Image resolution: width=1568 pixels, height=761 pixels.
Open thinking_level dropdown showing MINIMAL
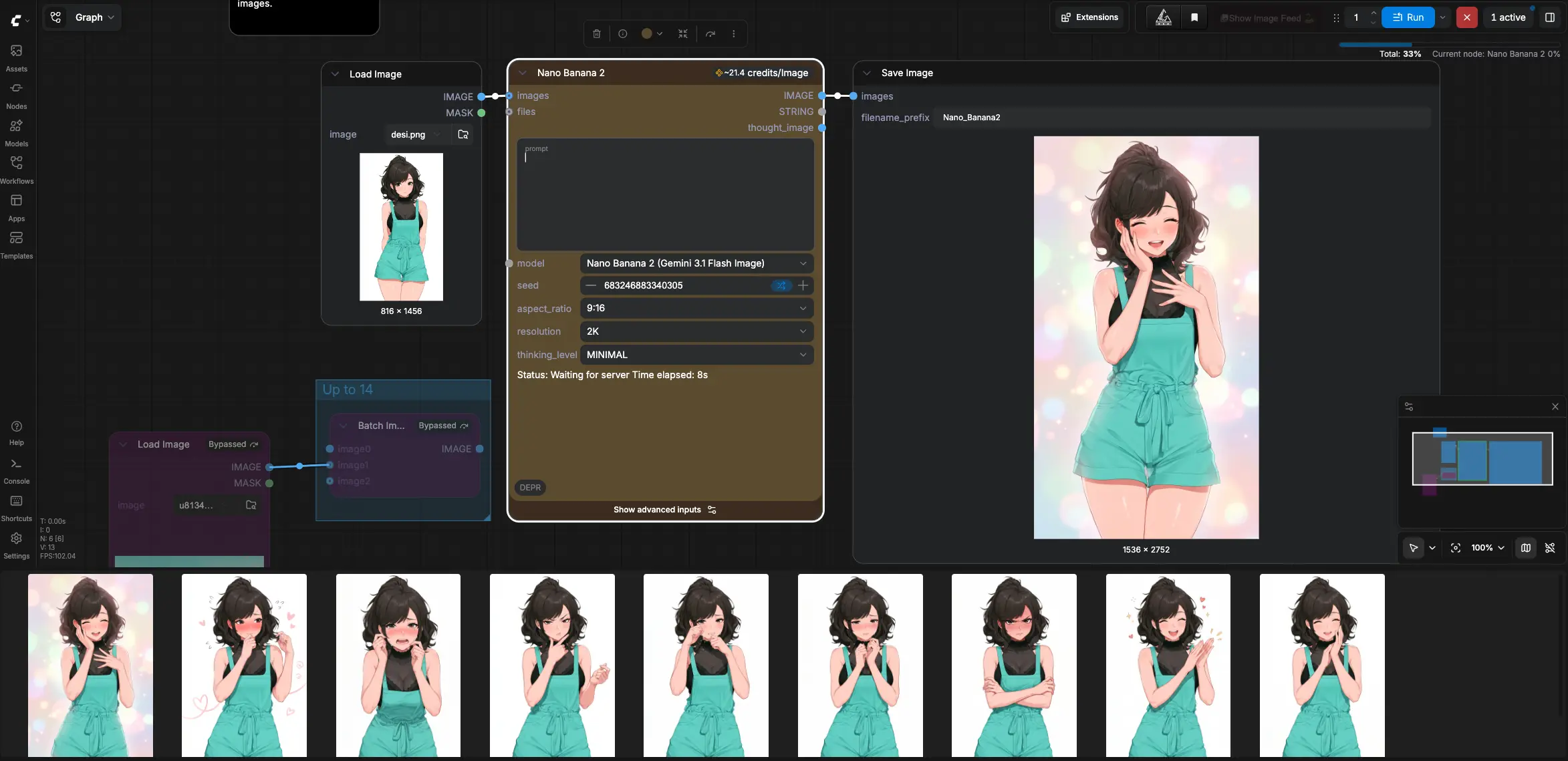pos(696,355)
